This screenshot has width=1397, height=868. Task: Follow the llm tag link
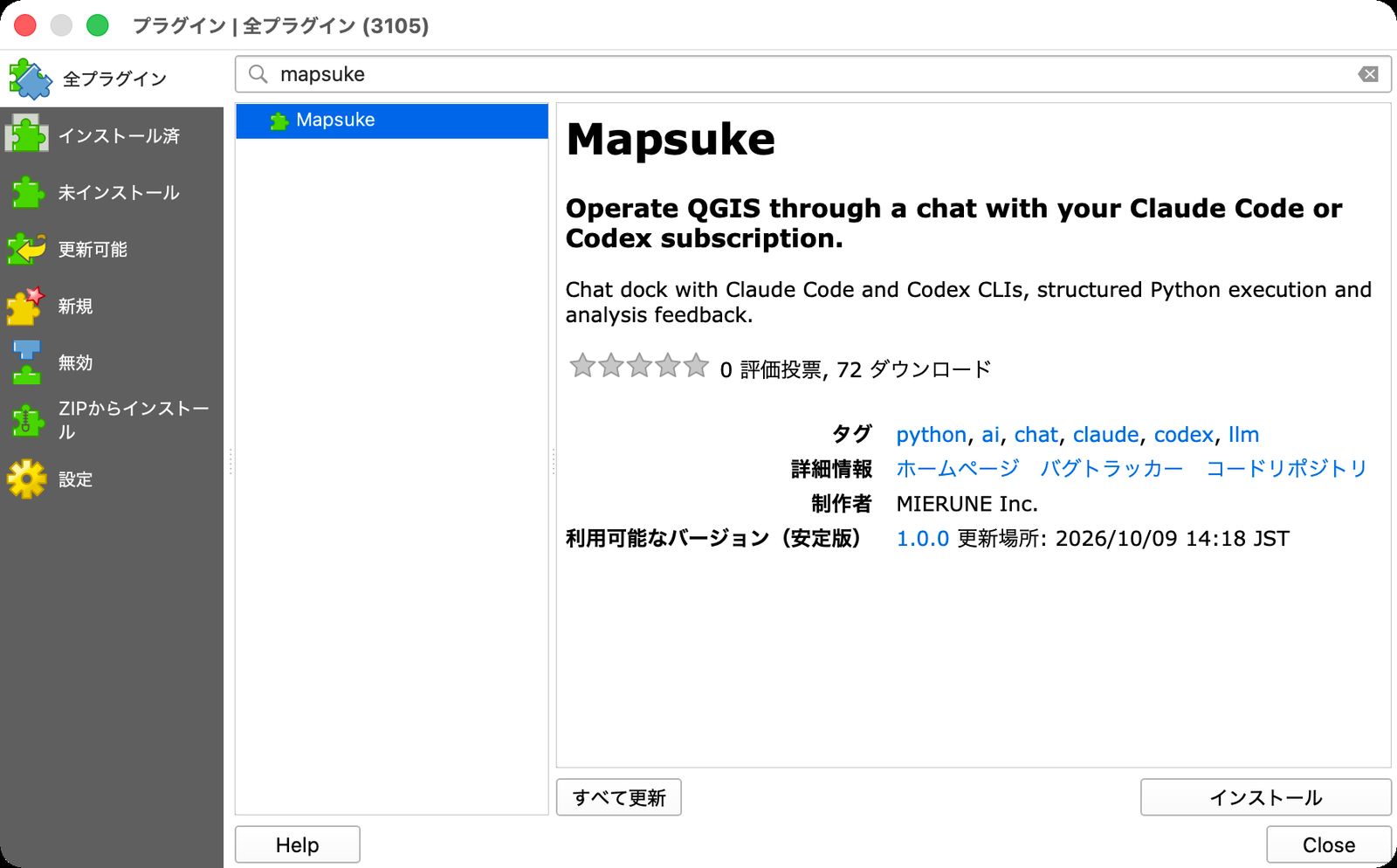click(1243, 435)
